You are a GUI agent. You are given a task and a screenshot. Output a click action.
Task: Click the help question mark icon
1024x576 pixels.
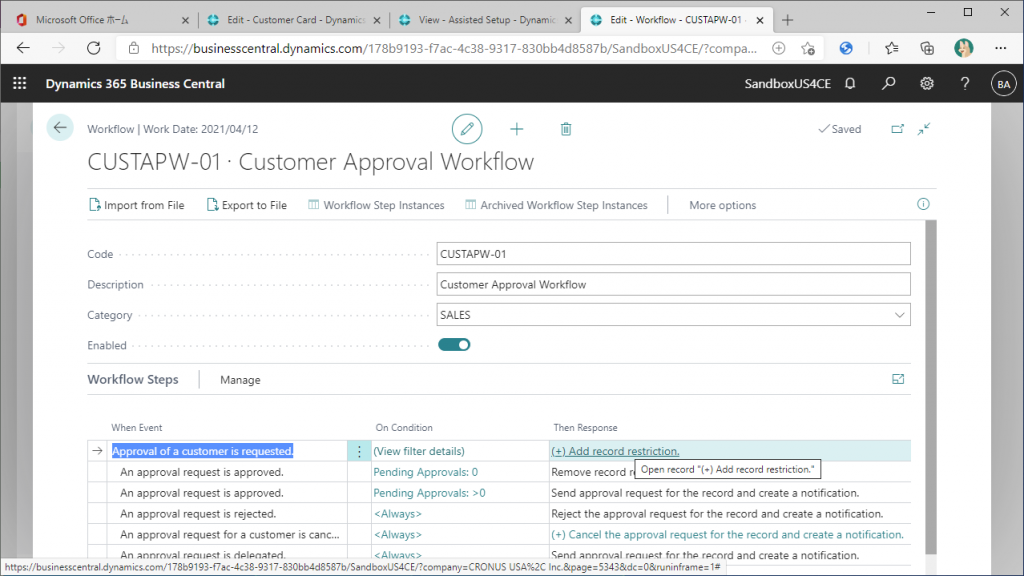pos(965,84)
